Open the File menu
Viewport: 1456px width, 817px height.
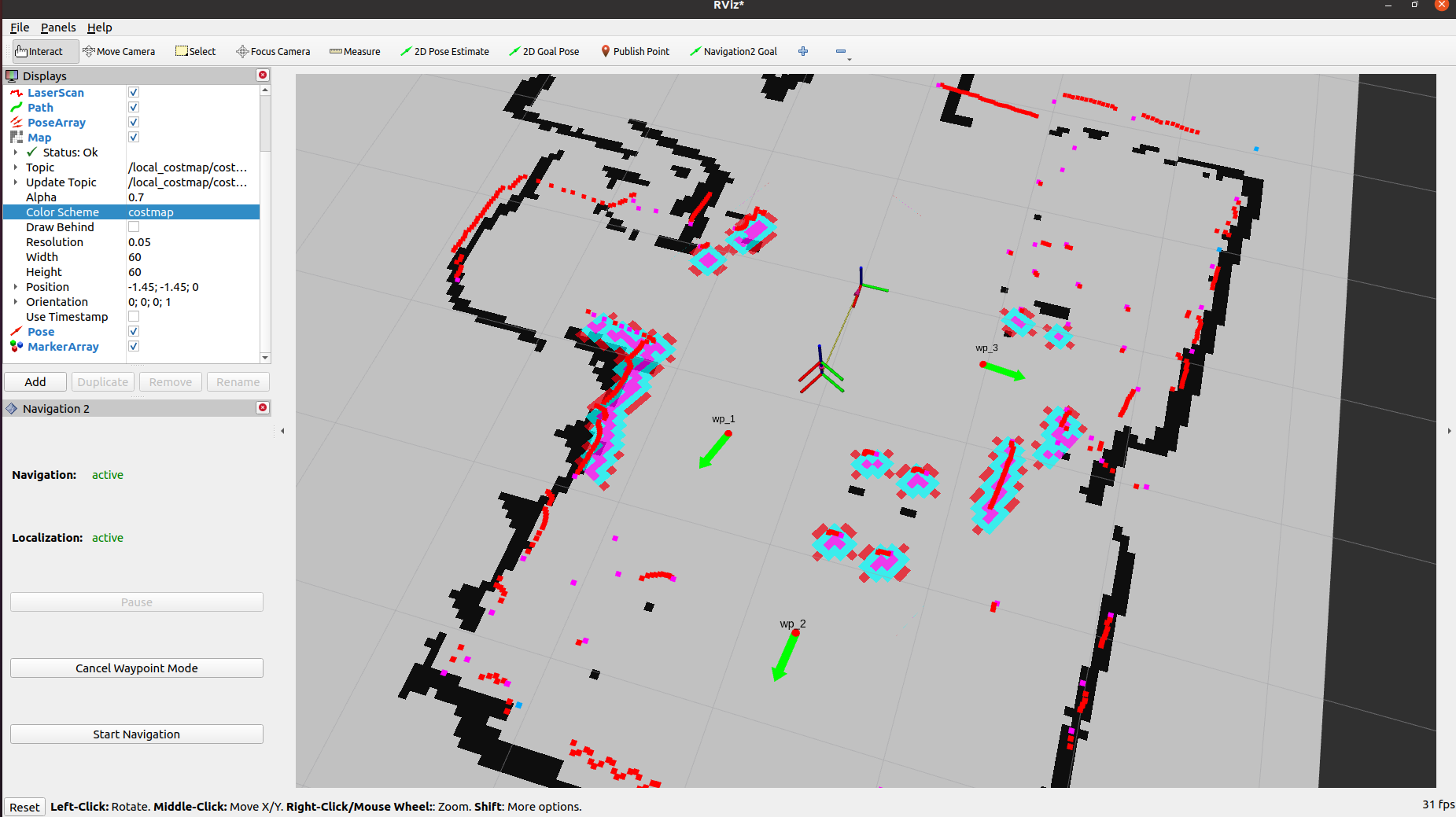point(20,28)
